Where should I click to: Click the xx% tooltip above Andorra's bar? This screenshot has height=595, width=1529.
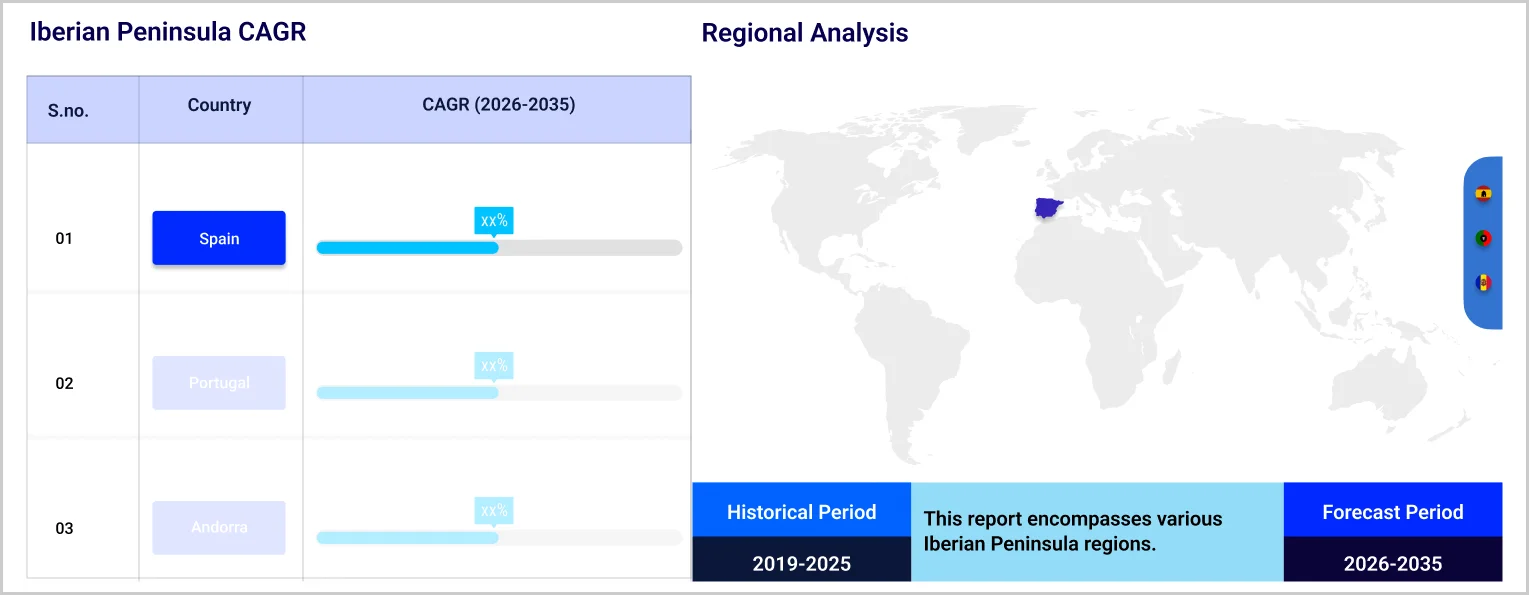pyautogui.click(x=494, y=510)
